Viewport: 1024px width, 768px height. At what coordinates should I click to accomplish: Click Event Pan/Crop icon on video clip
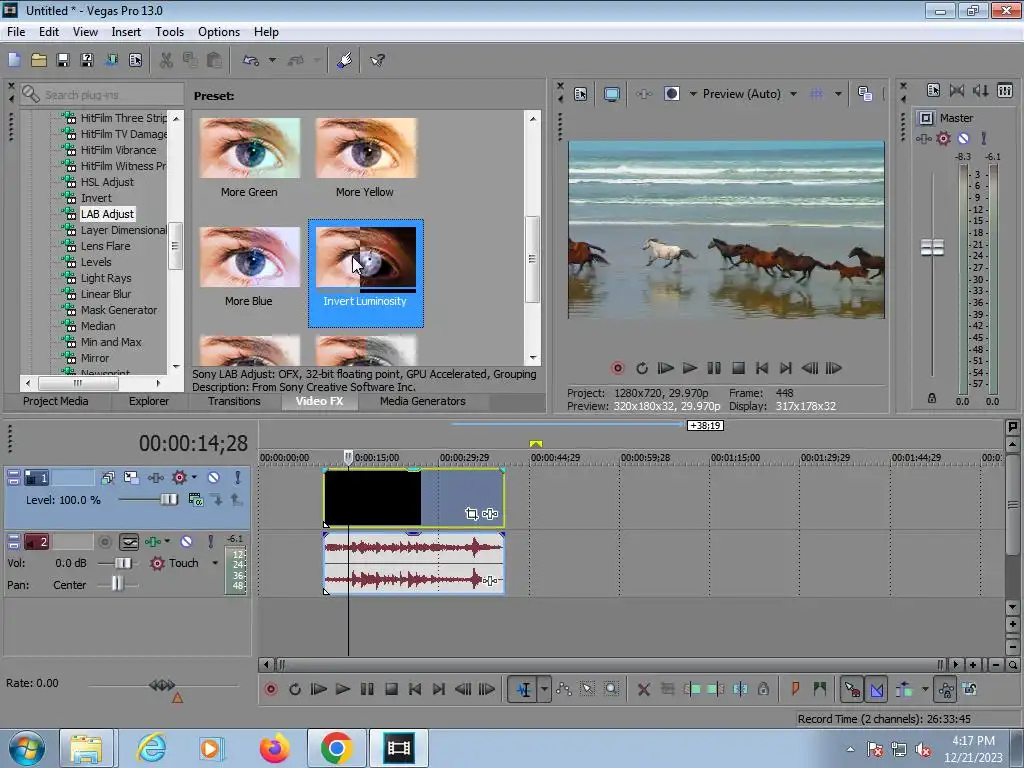[x=471, y=514]
